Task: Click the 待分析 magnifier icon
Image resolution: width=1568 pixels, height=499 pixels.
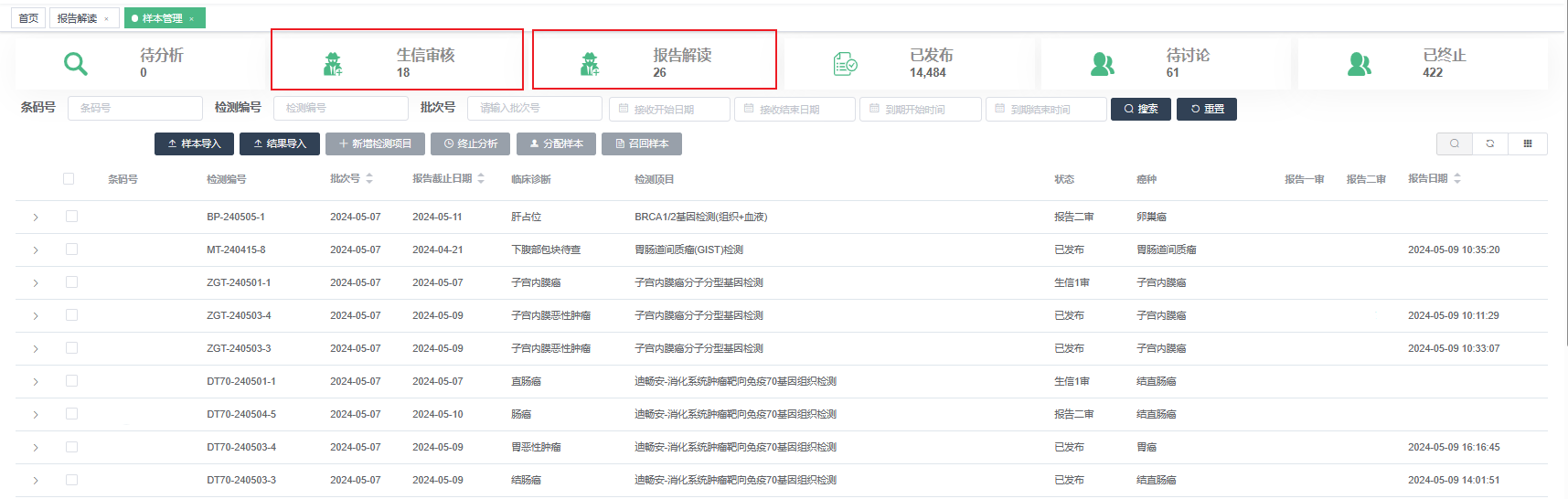Action: click(x=75, y=64)
